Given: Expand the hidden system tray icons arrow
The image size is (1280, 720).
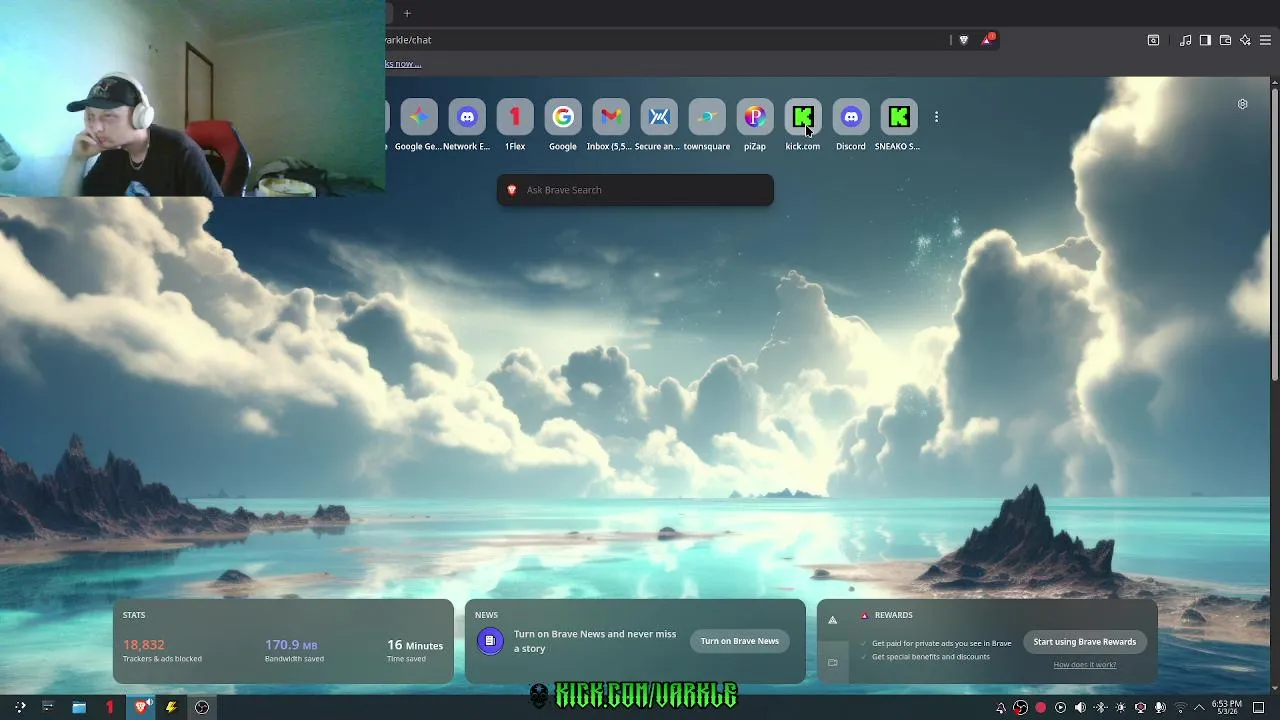Looking at the screenshot, I should [1199, 708].
